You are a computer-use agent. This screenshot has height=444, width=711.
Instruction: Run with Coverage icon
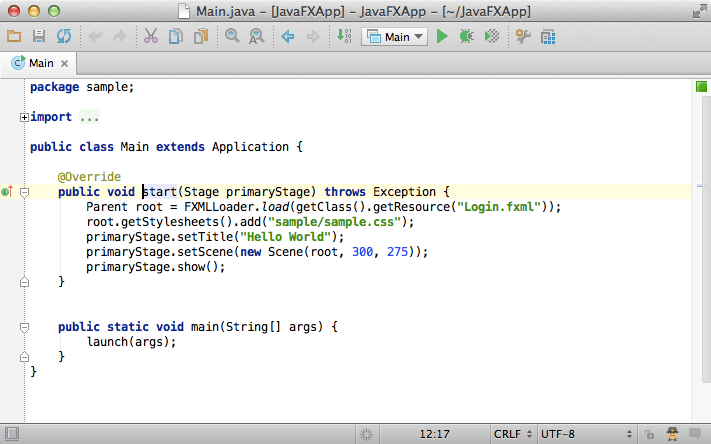tap(492, 36)
